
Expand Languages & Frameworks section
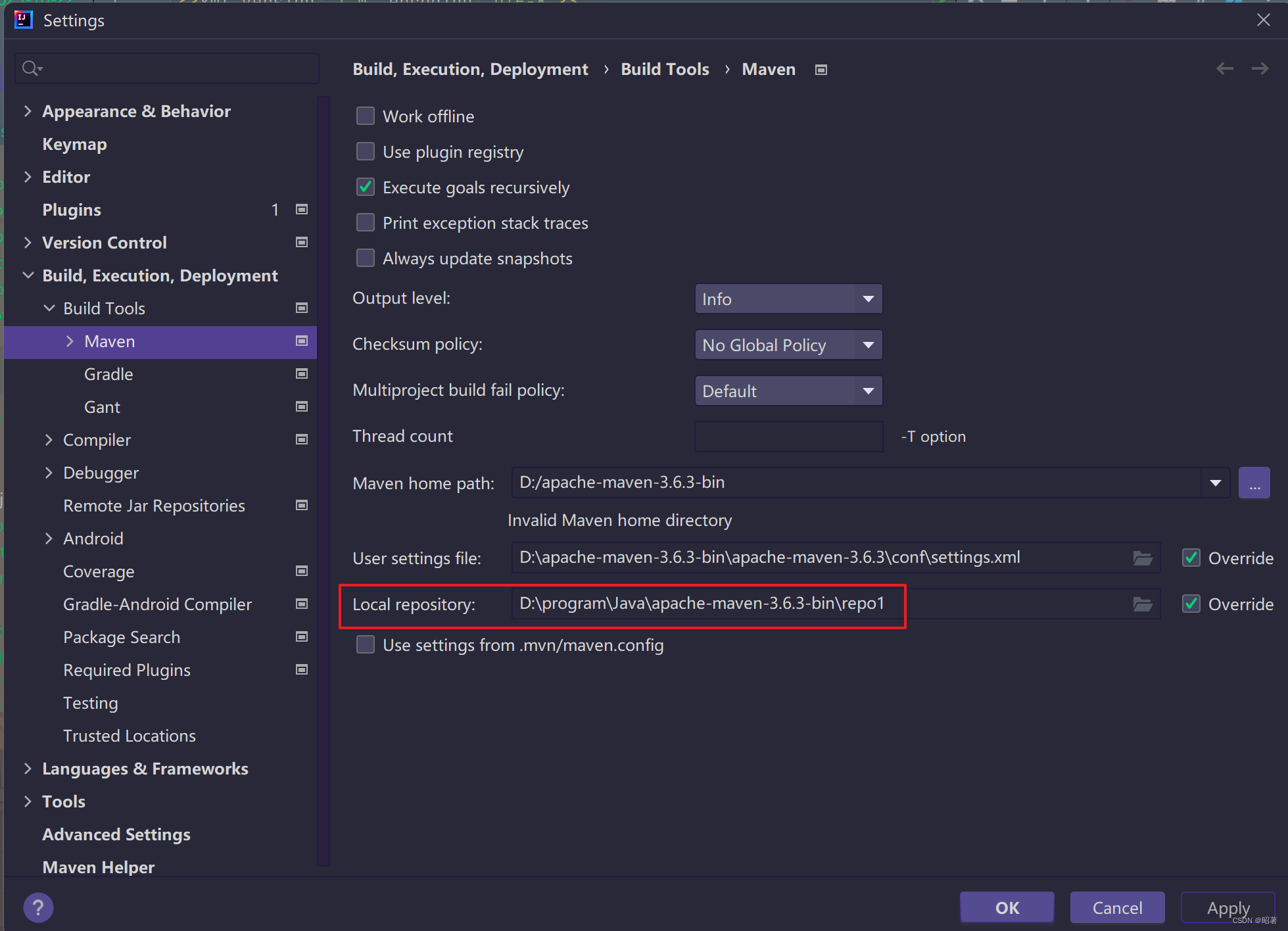28,769
